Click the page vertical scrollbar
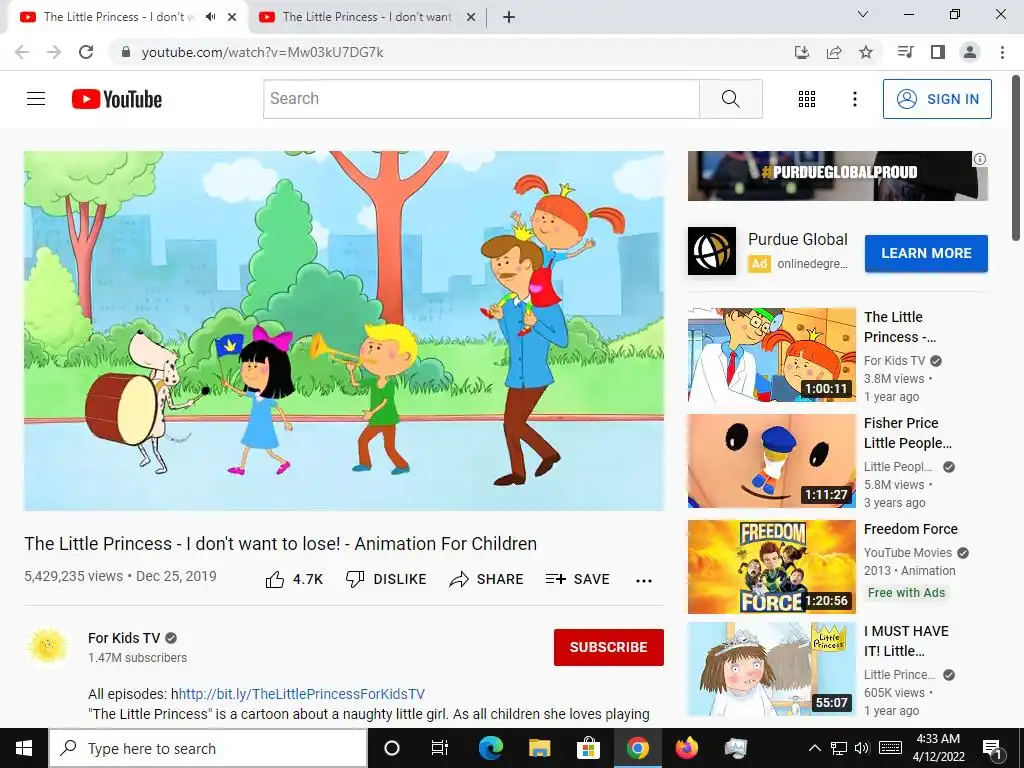Viewport: 1024px width, 768px height. [1017, 159]
